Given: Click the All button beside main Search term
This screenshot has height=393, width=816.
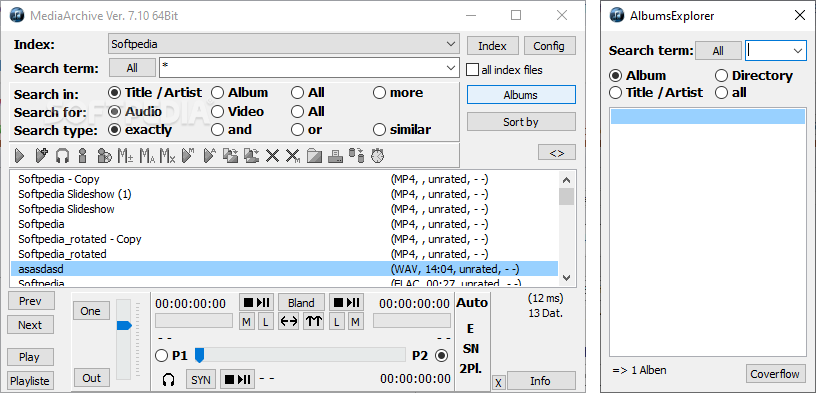Looking at the screenshot, I should (x=132, y=68).
